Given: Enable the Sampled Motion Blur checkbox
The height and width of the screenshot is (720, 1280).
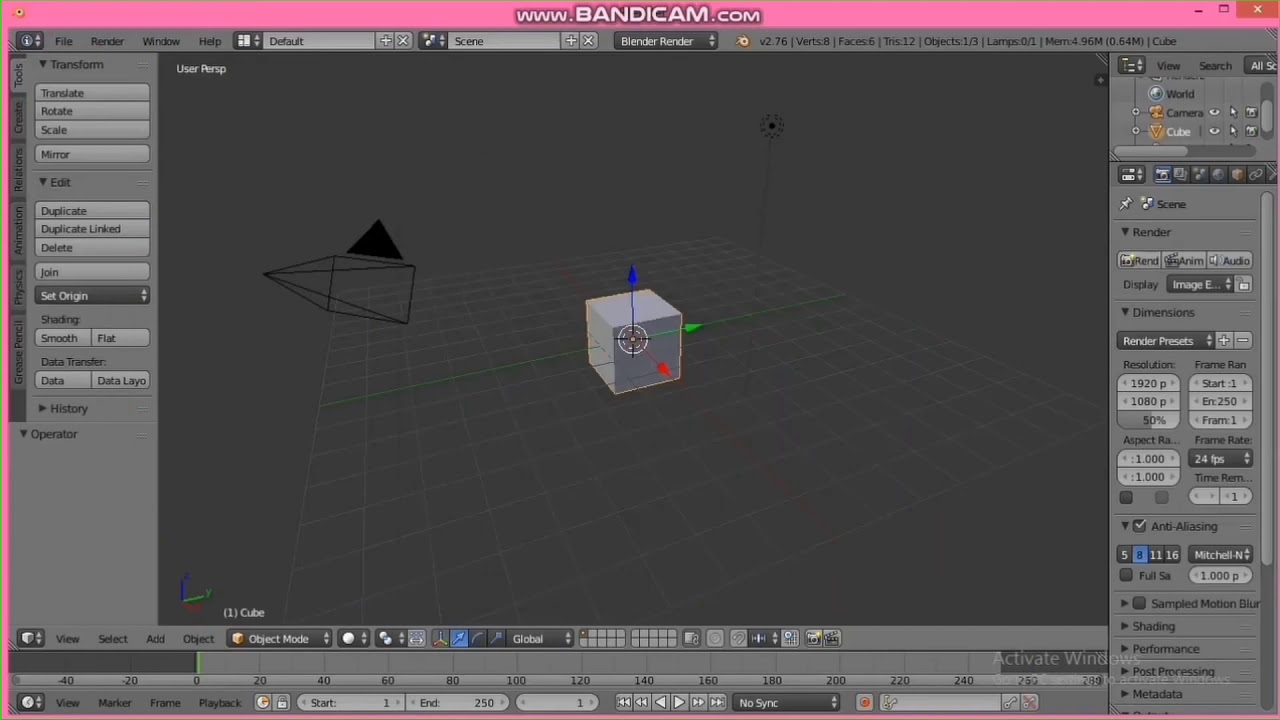Looking at the screenshot, I should tap(1139, 603).
